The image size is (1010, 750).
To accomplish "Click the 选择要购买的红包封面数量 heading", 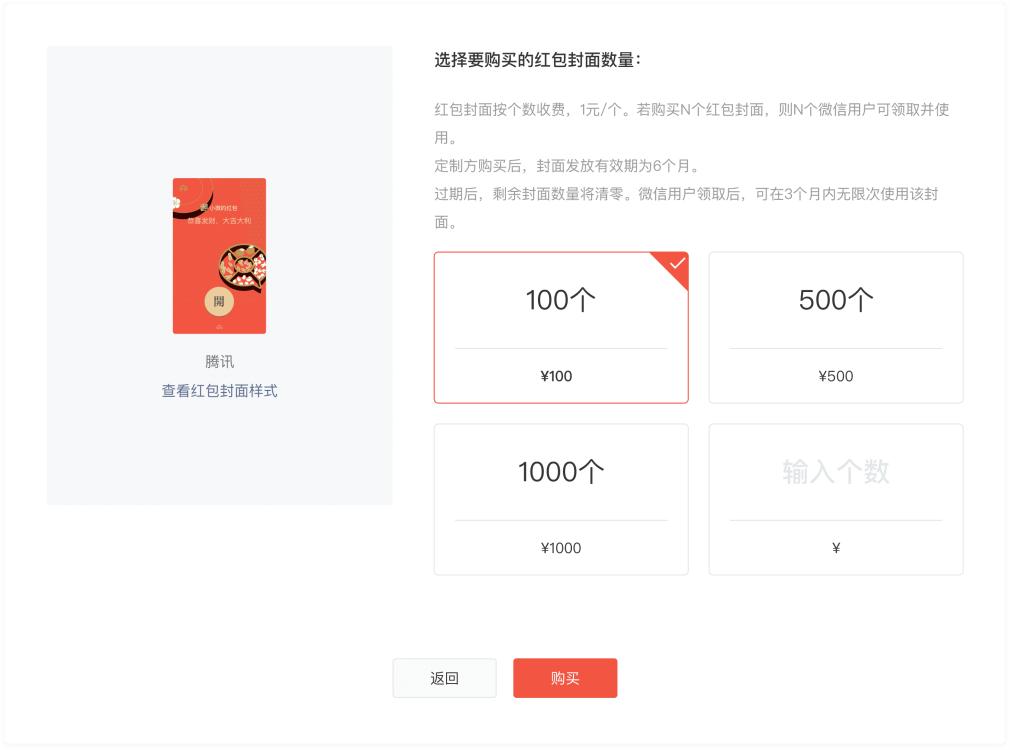I will [x=537, y=60].
